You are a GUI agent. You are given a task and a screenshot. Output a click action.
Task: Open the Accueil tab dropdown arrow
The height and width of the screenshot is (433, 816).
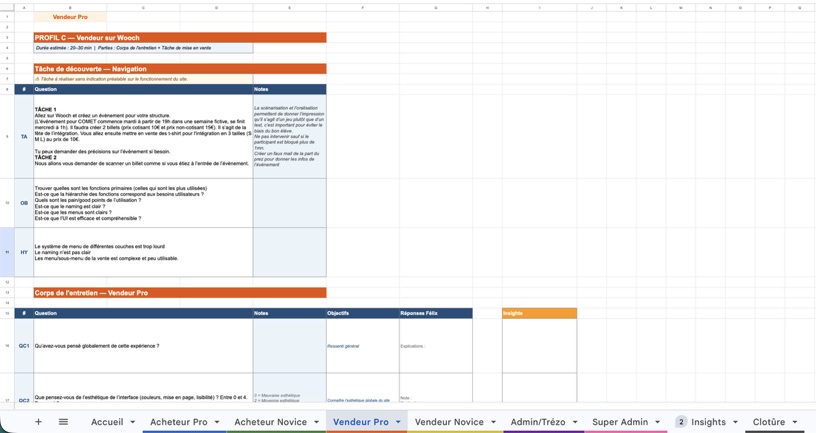pos(133,422)
